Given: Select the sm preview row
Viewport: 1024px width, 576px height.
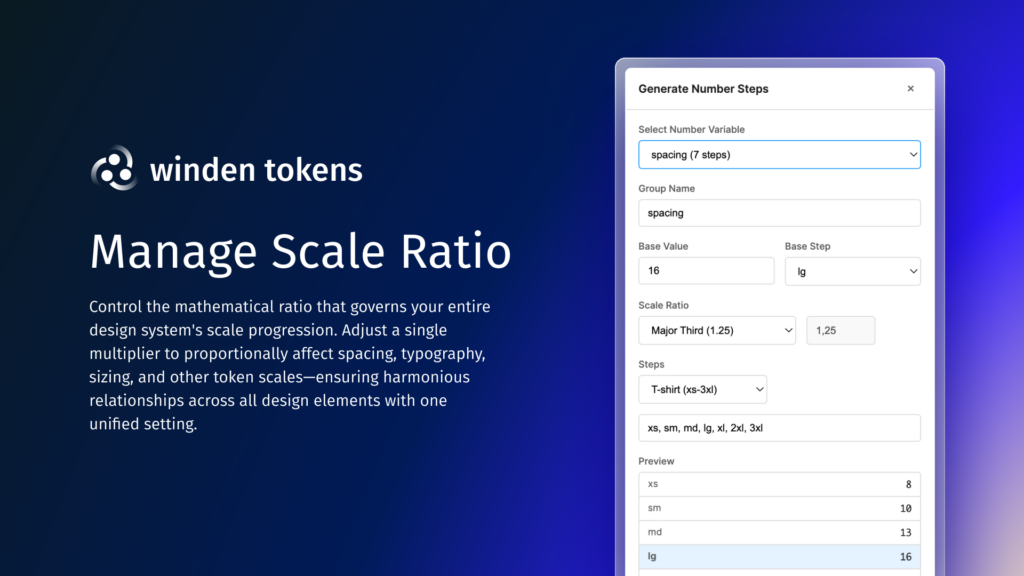Looking at the screenshot, I should 779,508.
